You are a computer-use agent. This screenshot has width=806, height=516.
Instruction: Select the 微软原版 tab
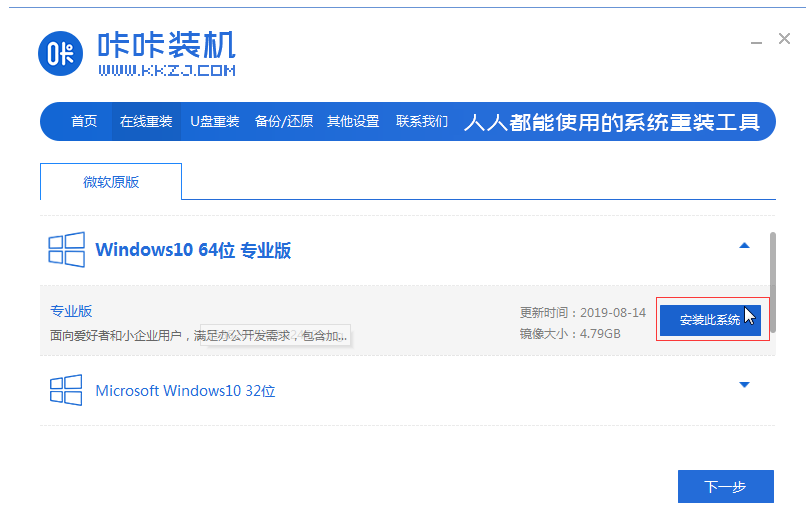coord(111,181)
